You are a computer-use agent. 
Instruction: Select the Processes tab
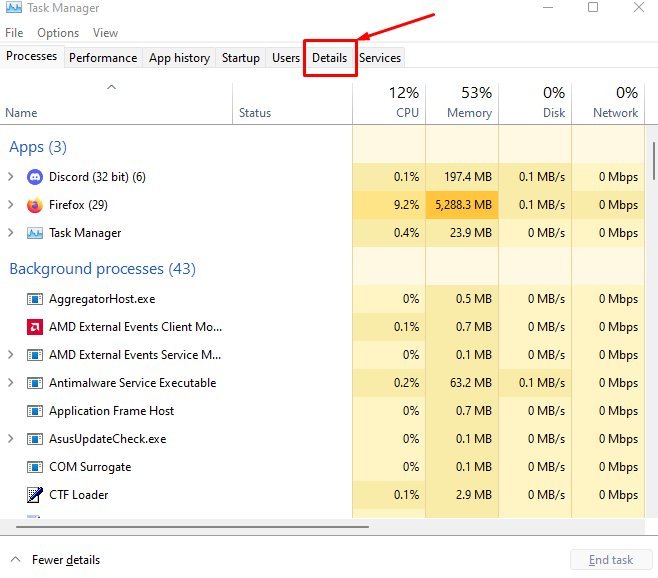pos(31,56)
